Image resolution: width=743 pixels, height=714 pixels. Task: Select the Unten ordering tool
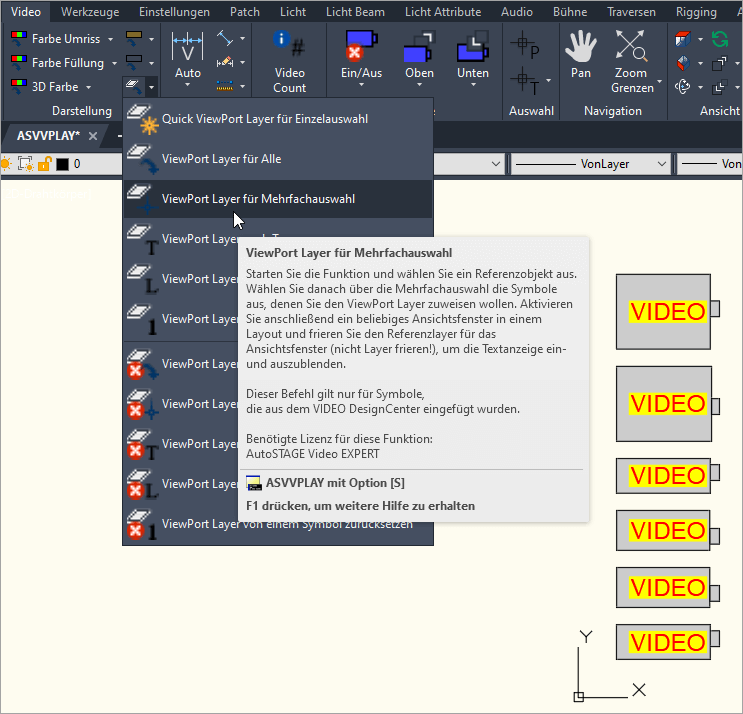click(472, 47)
